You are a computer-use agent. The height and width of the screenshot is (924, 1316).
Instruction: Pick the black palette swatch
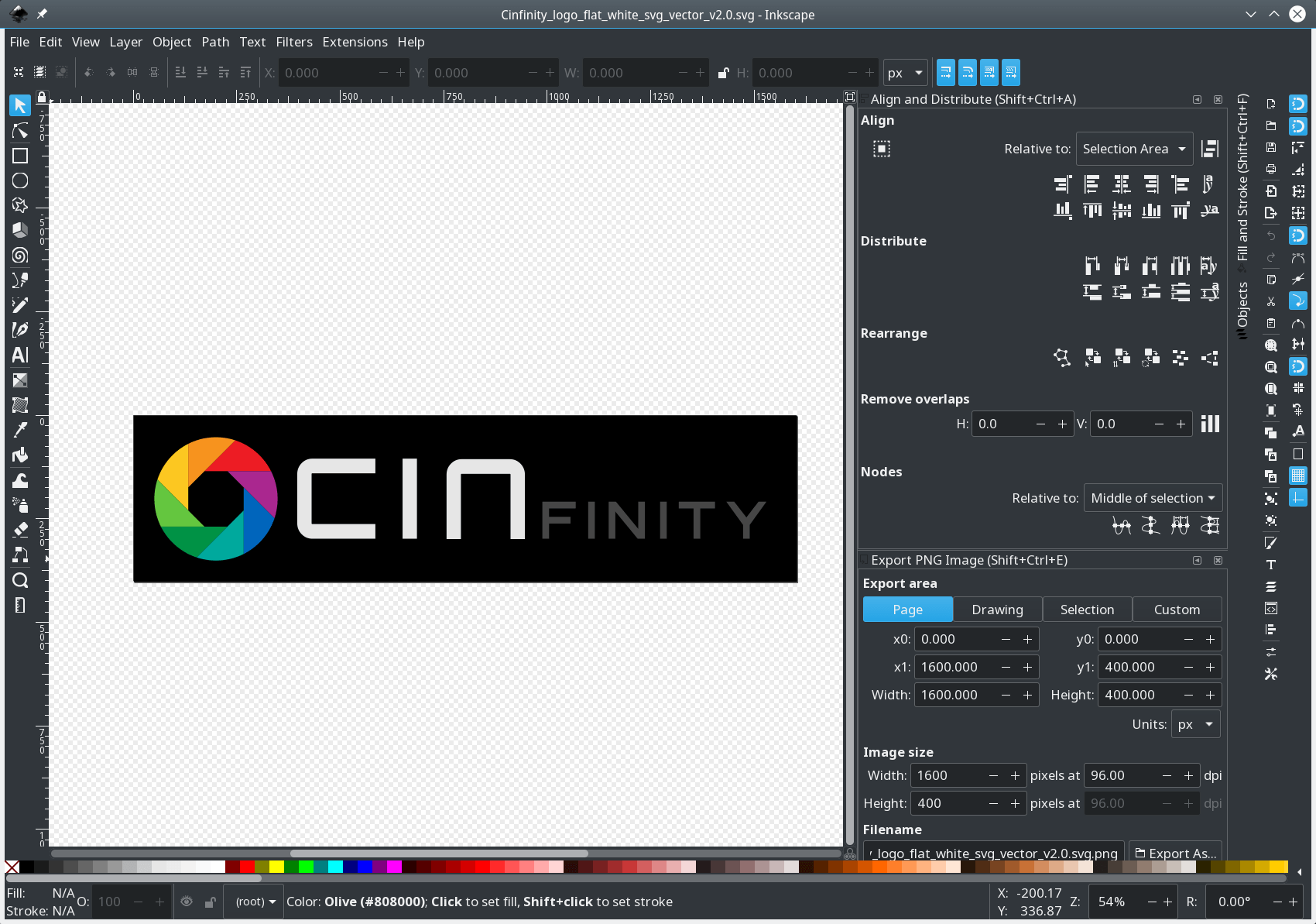(27, 867)
